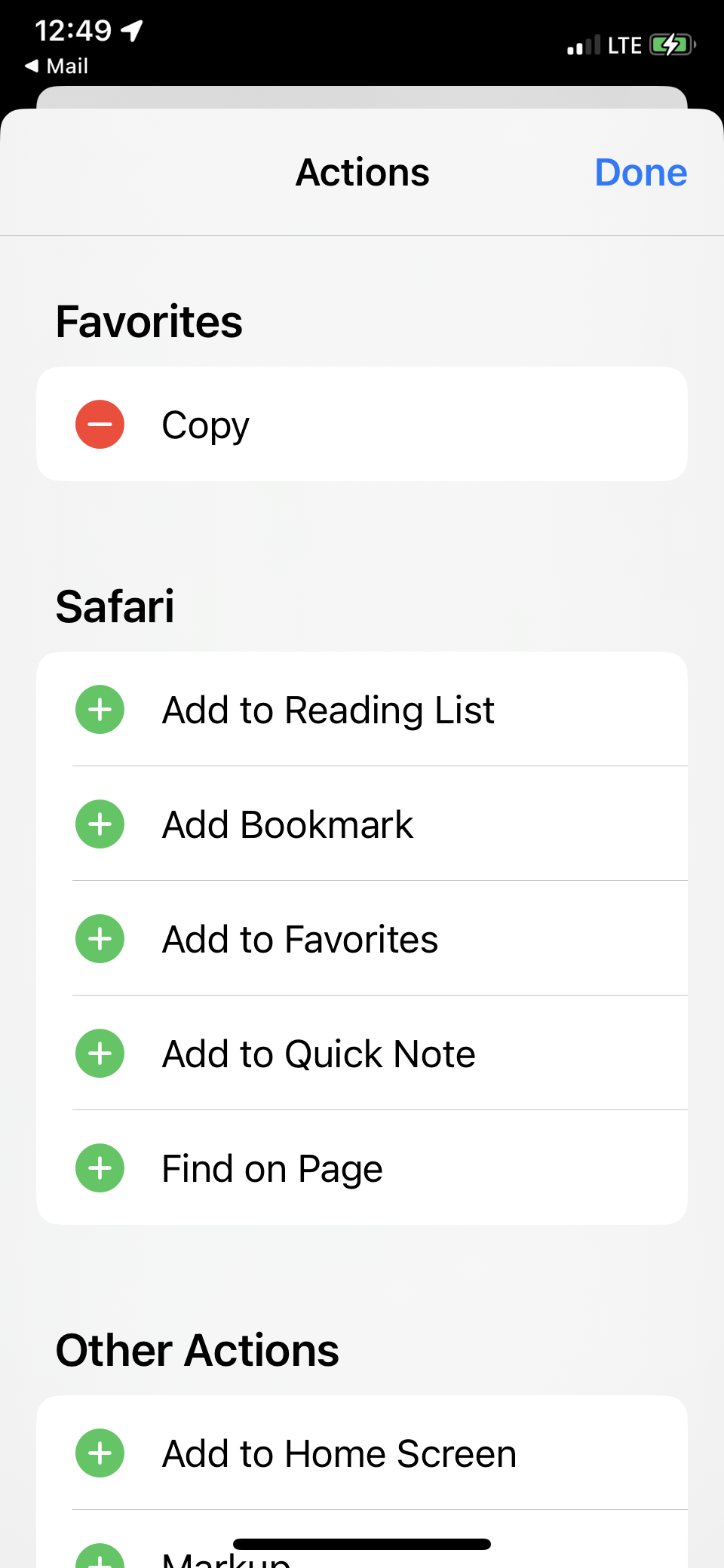Tap green plus beside Find on Page
The height and width of the screenshot is (1568, 724).
click(100, 1168)
